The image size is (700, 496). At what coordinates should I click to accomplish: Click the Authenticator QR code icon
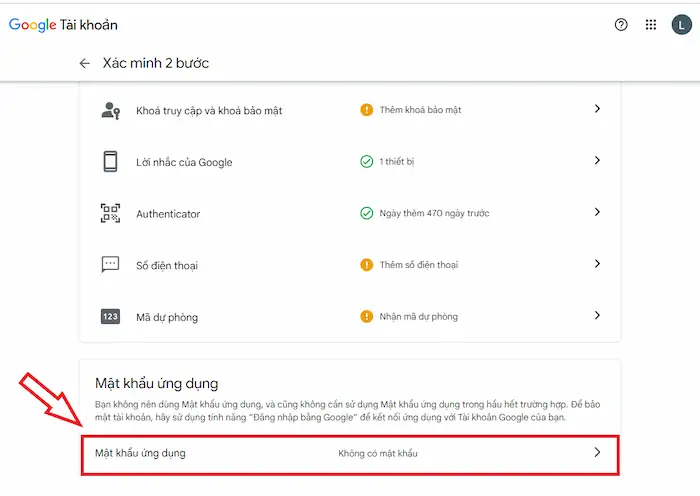pyautogui.click(x=110, y=213)
